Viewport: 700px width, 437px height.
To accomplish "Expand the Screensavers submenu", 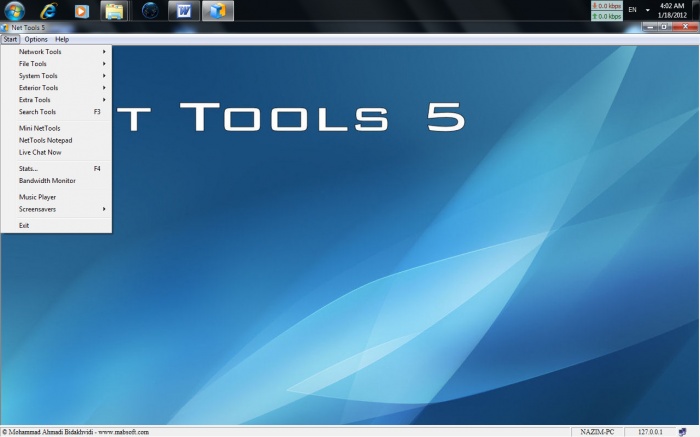I will click(57, 209).
